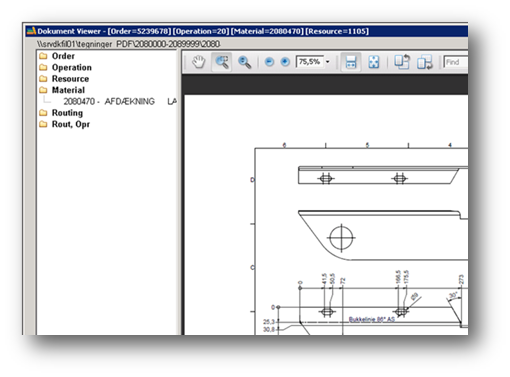Click the Material folder icon
The width and height of the screenshot is (510, 377).
[x=43, y=90]
